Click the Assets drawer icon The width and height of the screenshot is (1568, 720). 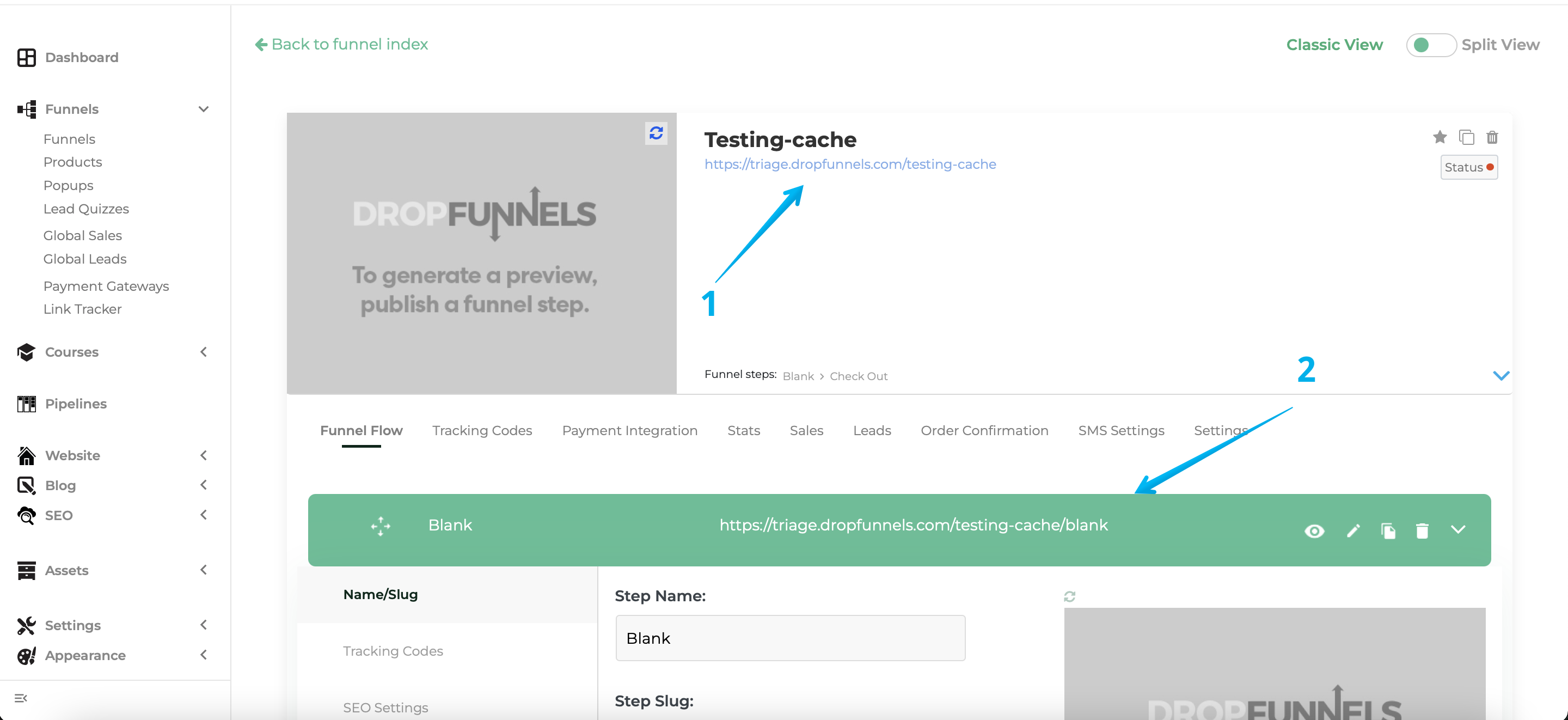[x=26, y=570]
